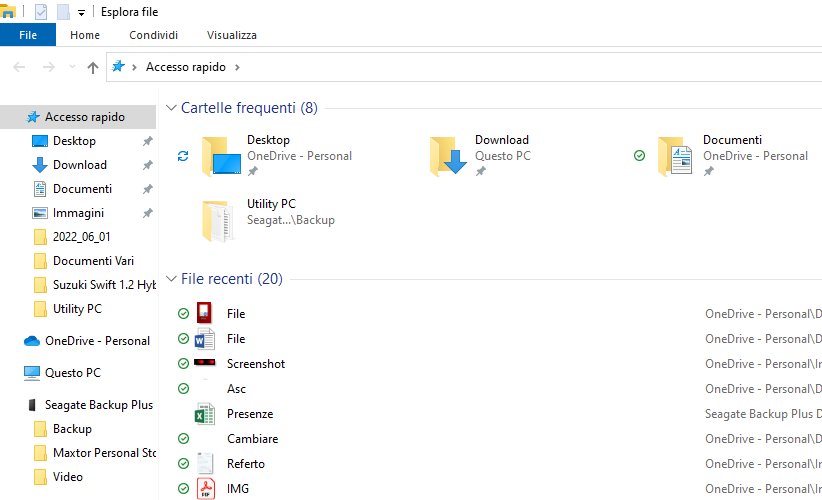The height and width of the screenshot is (500, 822).
Task: Open the Desktop folder under Cartelle frequenti
Action: tap(221, 156)
